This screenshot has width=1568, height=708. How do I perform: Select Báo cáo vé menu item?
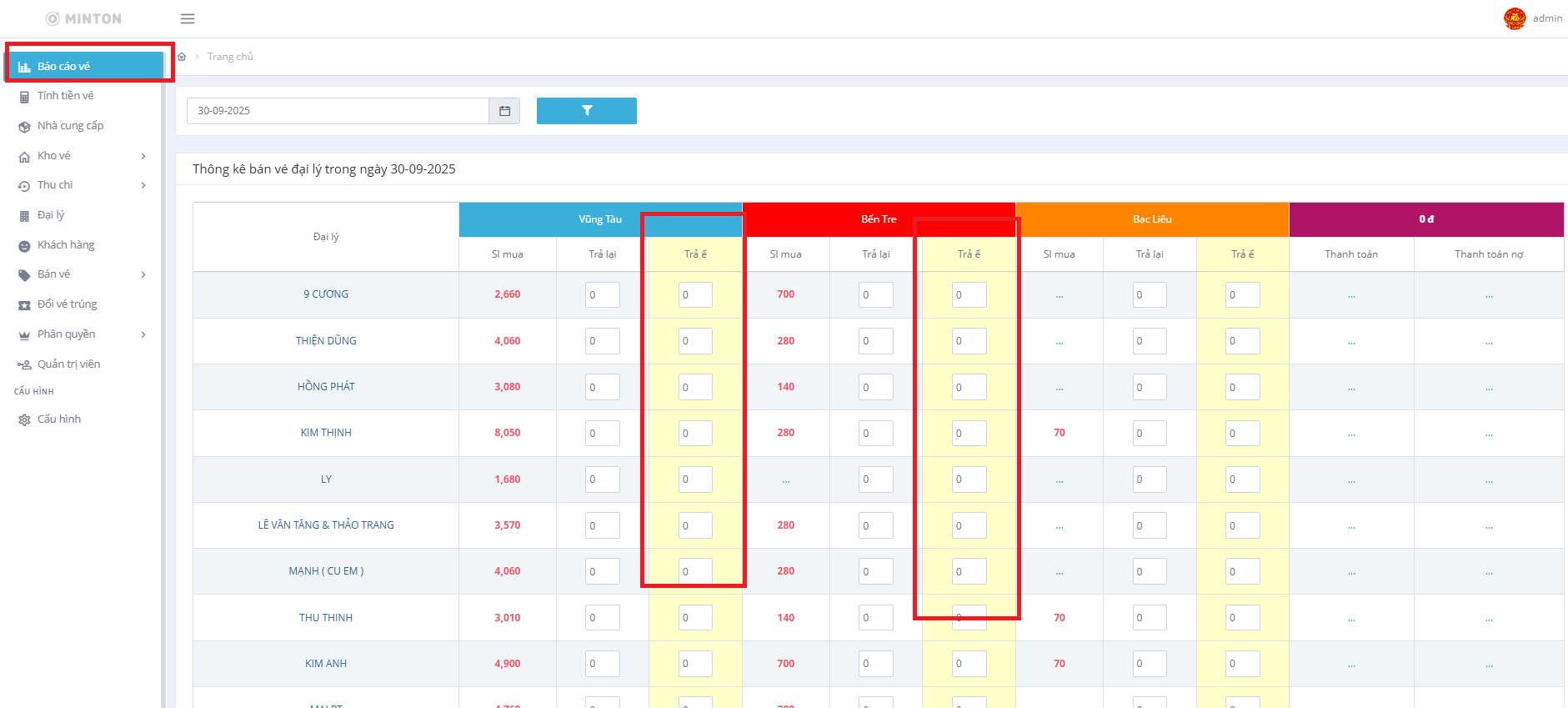point(63,67)
